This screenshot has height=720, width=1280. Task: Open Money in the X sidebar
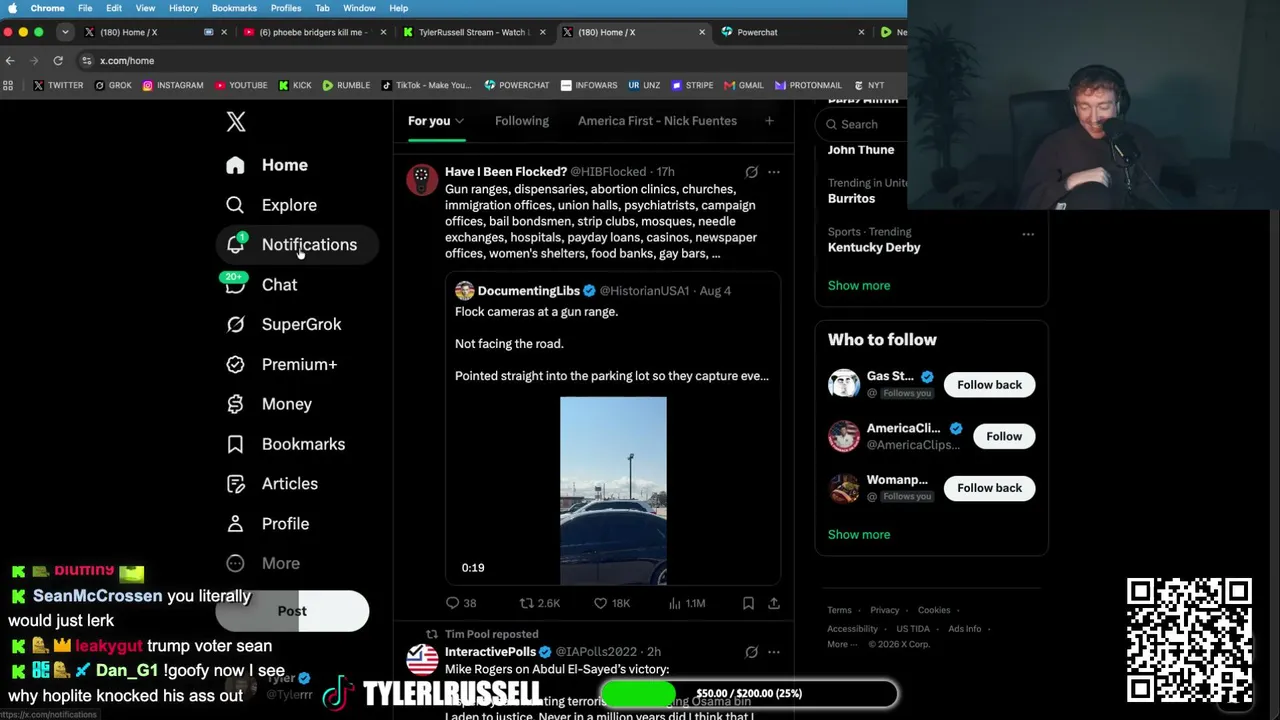pos(268,404)
